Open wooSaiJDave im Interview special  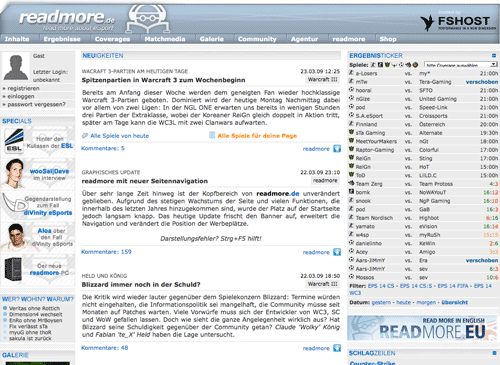point(38,173)
